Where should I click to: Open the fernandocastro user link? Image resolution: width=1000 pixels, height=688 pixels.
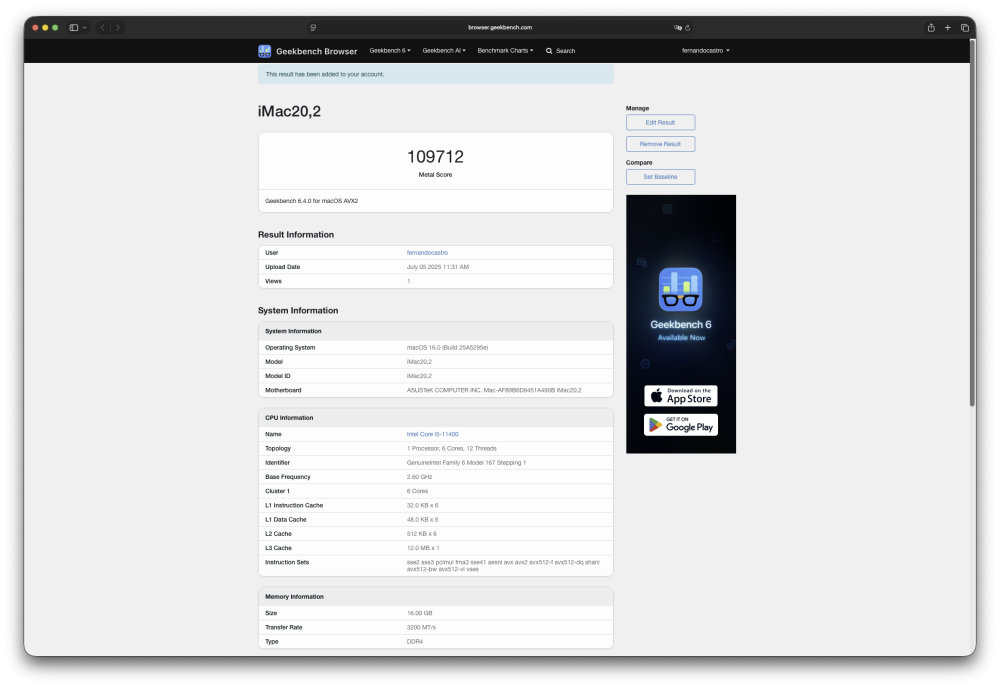tap(427, 253)
